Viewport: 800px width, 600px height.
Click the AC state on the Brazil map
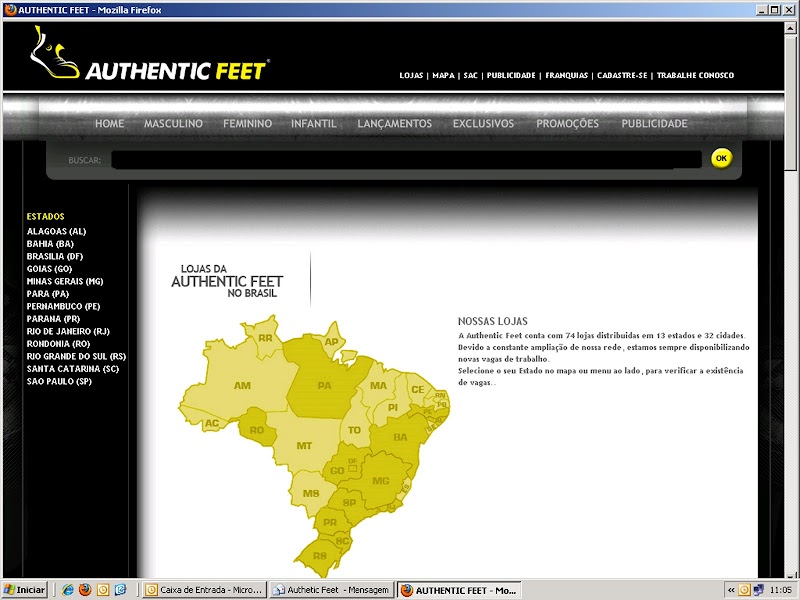point(212,423)
